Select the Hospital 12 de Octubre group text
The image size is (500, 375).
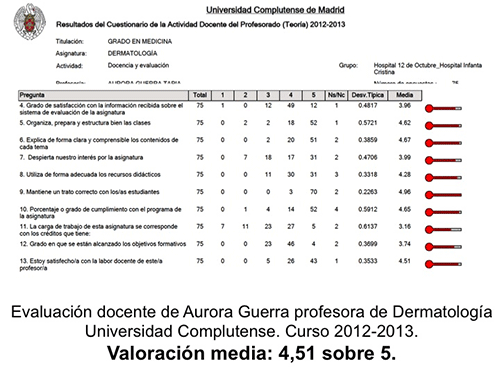[428, 69]
